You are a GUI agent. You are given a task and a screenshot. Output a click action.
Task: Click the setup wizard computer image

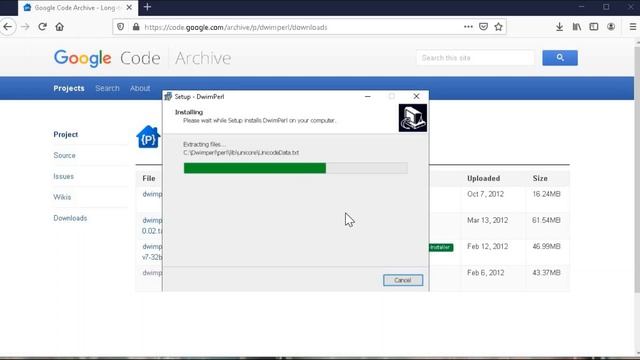pyautogui.click(x=413, y=118)
